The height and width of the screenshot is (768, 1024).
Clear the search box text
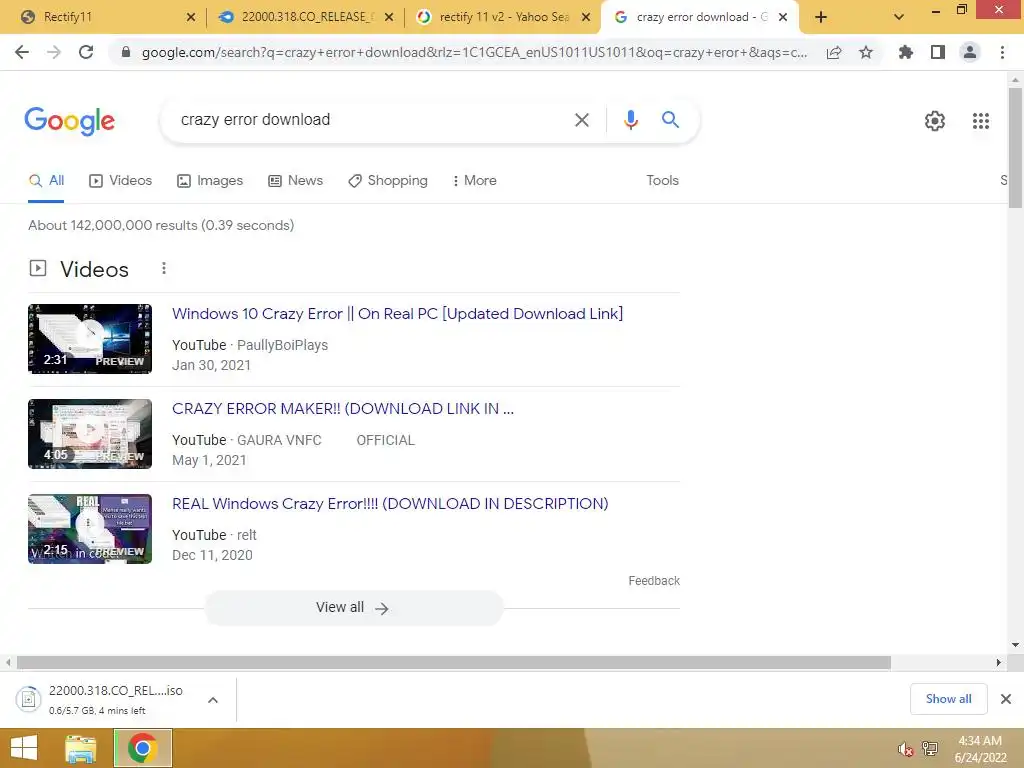click(581, 120)
